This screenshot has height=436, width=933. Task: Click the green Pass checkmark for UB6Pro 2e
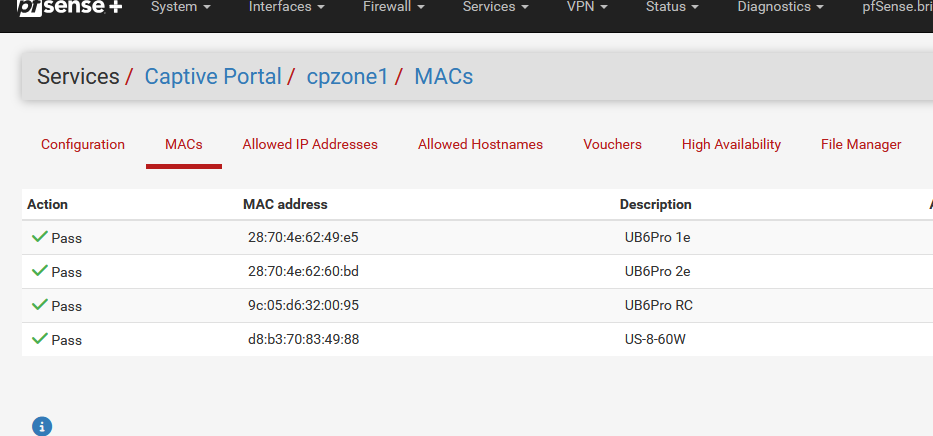[x=40, y=271]
